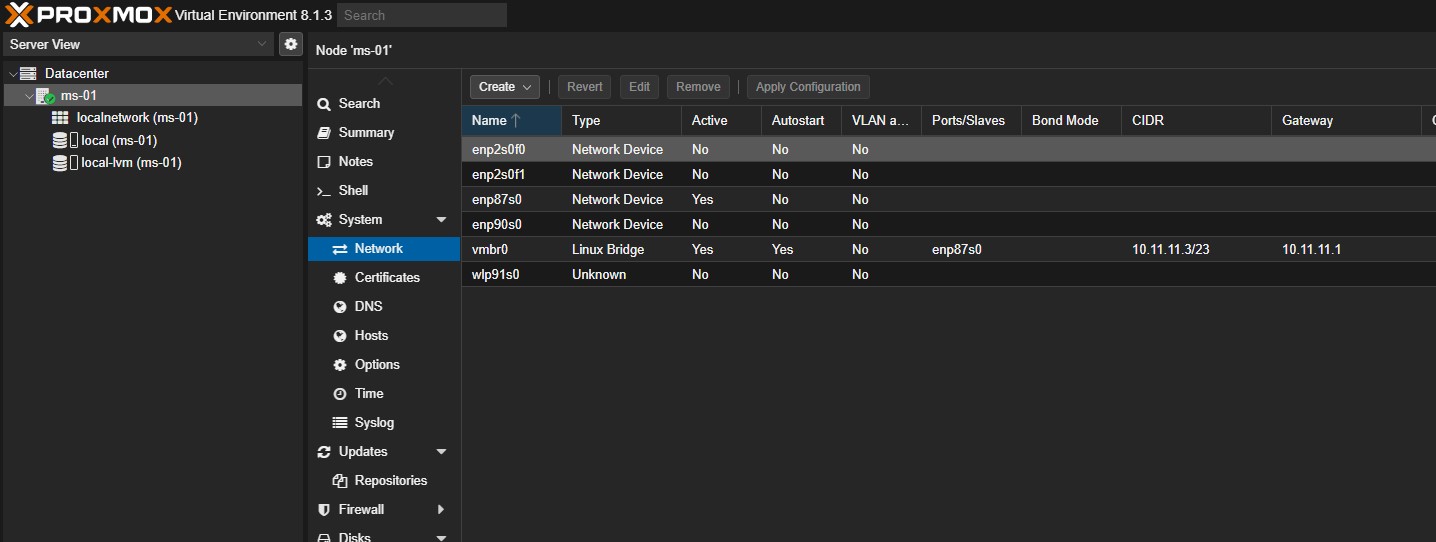Viewport: 1436px width, 542px height.
Task: Click the gear icon beside Server View
Action: click(x=290, y=44)
